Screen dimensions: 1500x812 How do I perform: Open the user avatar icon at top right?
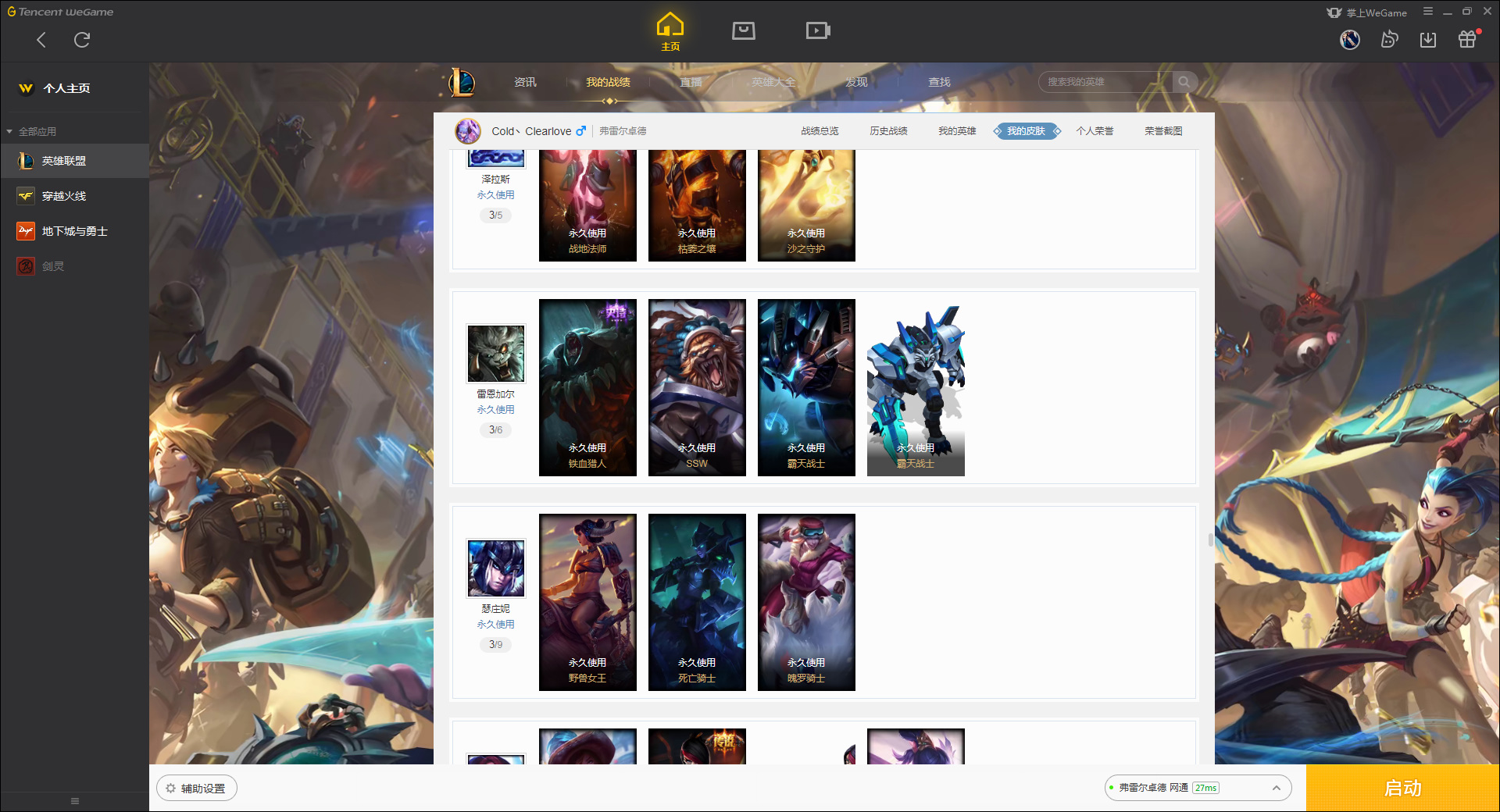coord(1350,39)
